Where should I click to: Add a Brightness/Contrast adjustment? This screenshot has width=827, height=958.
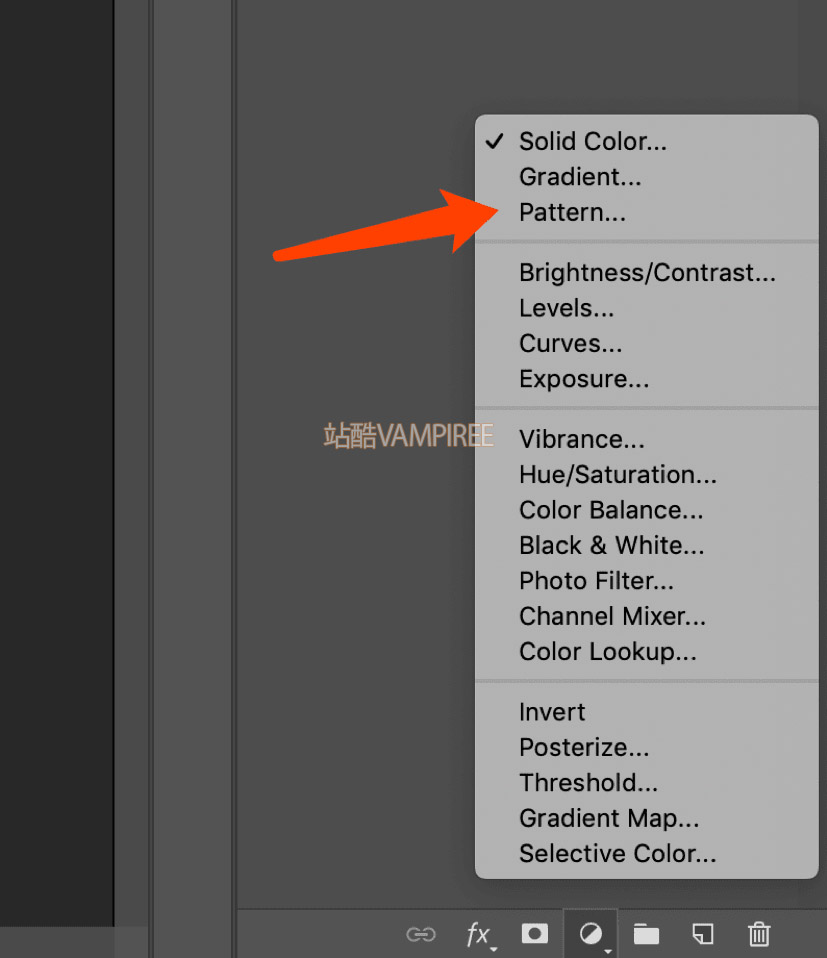[646, 272]
